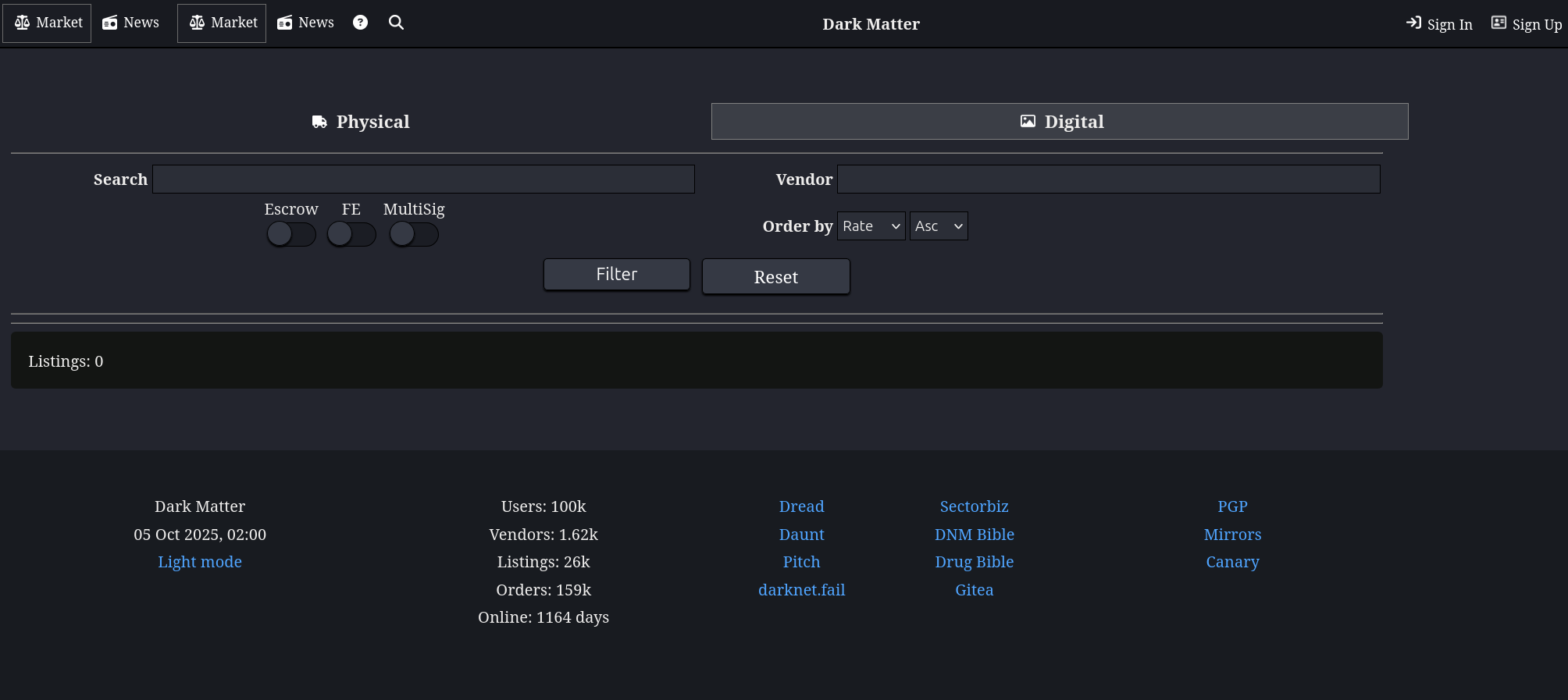This screenshot has width=1568, height=700.
Task: Enable the Escrow toggle
Action: tap(290, 234)
